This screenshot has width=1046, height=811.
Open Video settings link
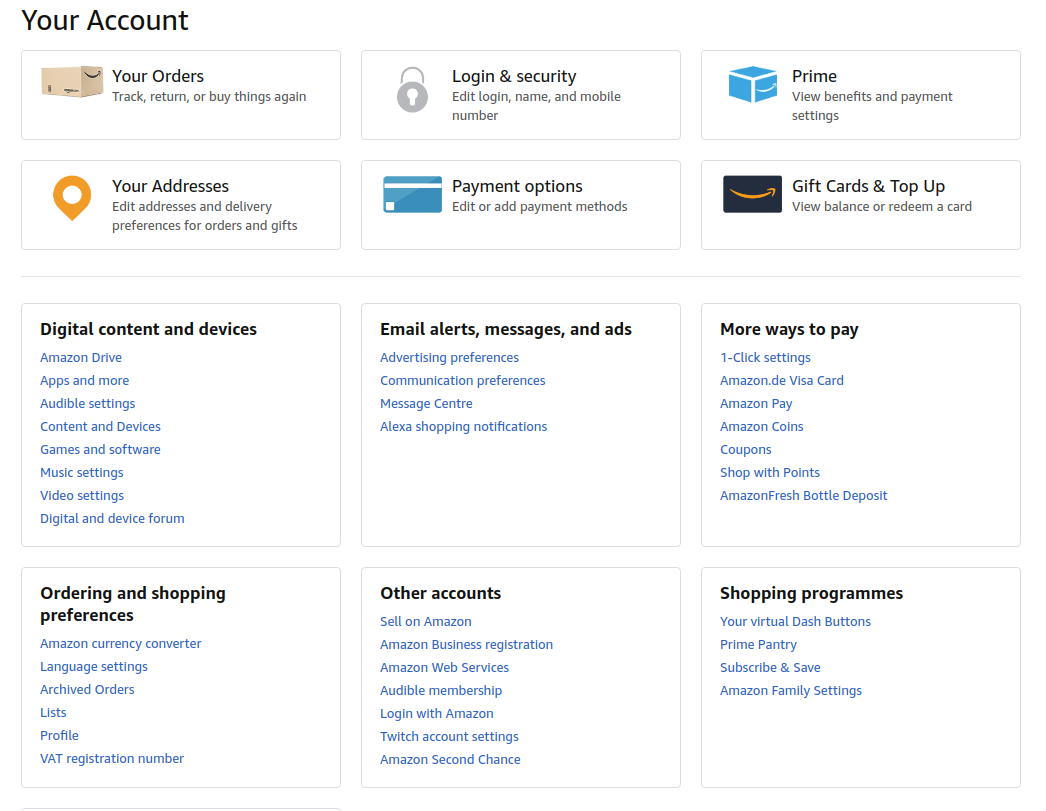(82, 496)
